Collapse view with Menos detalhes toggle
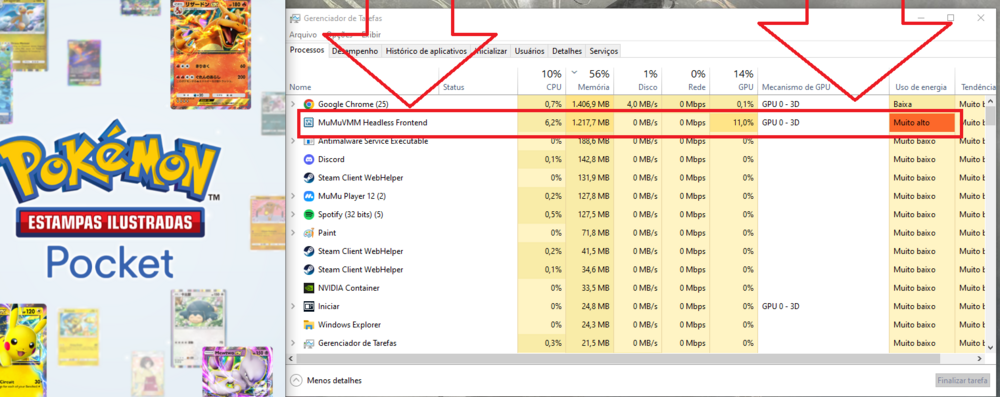The height and width of the screenshot is (397, 1000). [x=326, y=380]
